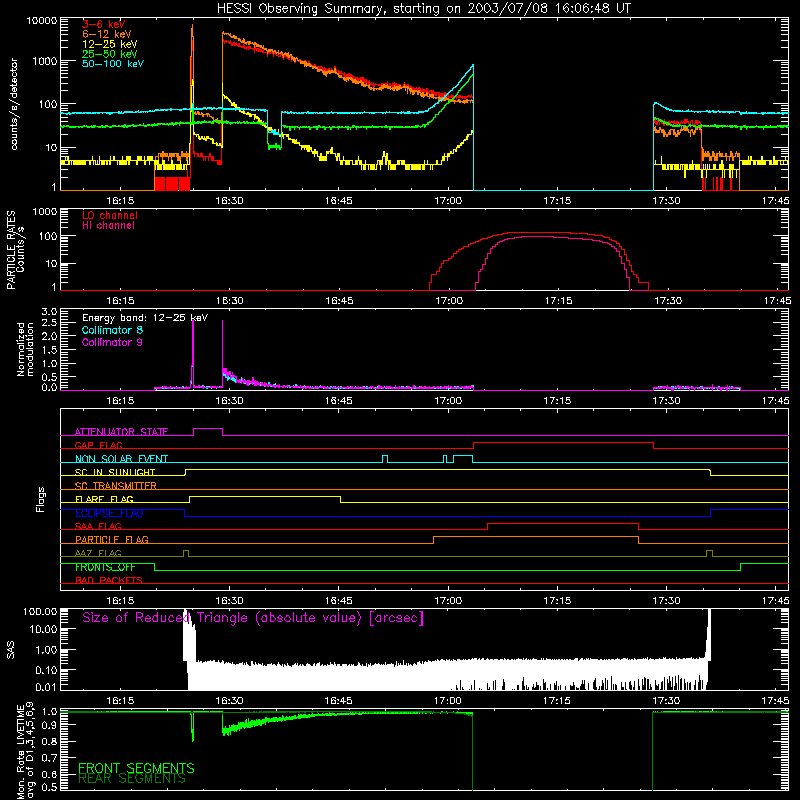Select the Collimator 9 legend entry
Image resolution: width=800 pixels, height=800 pixels.
click(112, 342)
